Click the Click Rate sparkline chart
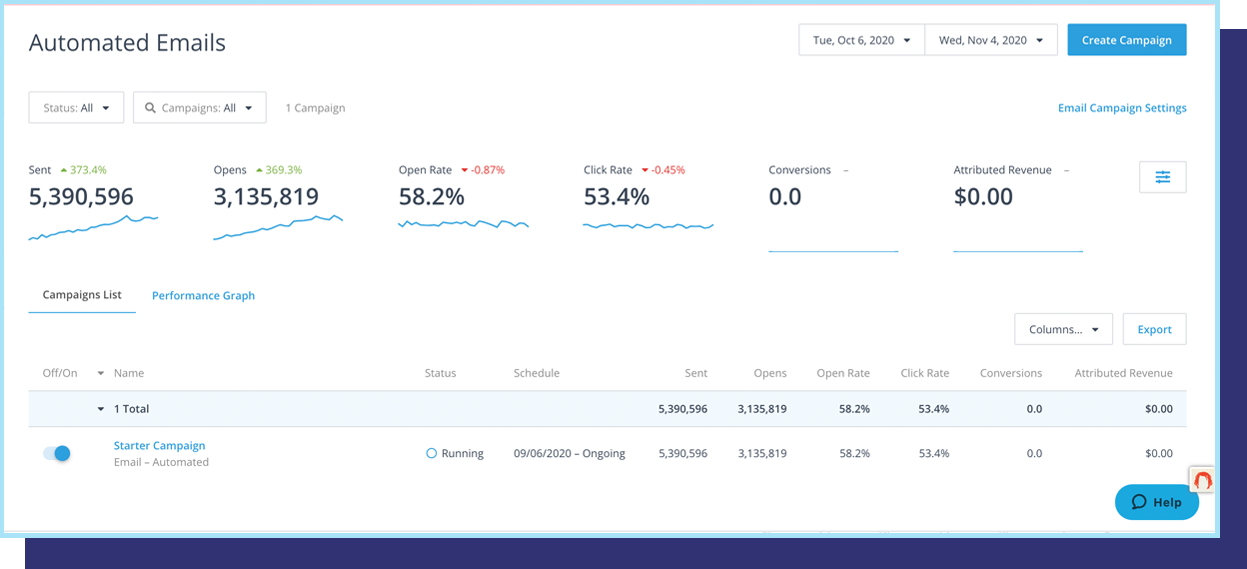The width and height of the screenshot is (1247, 569). (x=648, y=227)
